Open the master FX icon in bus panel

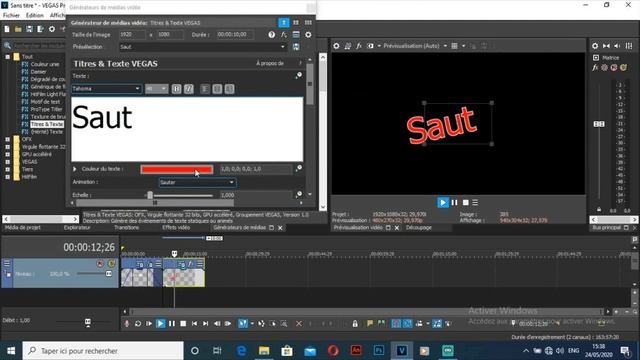pos(595,68)
